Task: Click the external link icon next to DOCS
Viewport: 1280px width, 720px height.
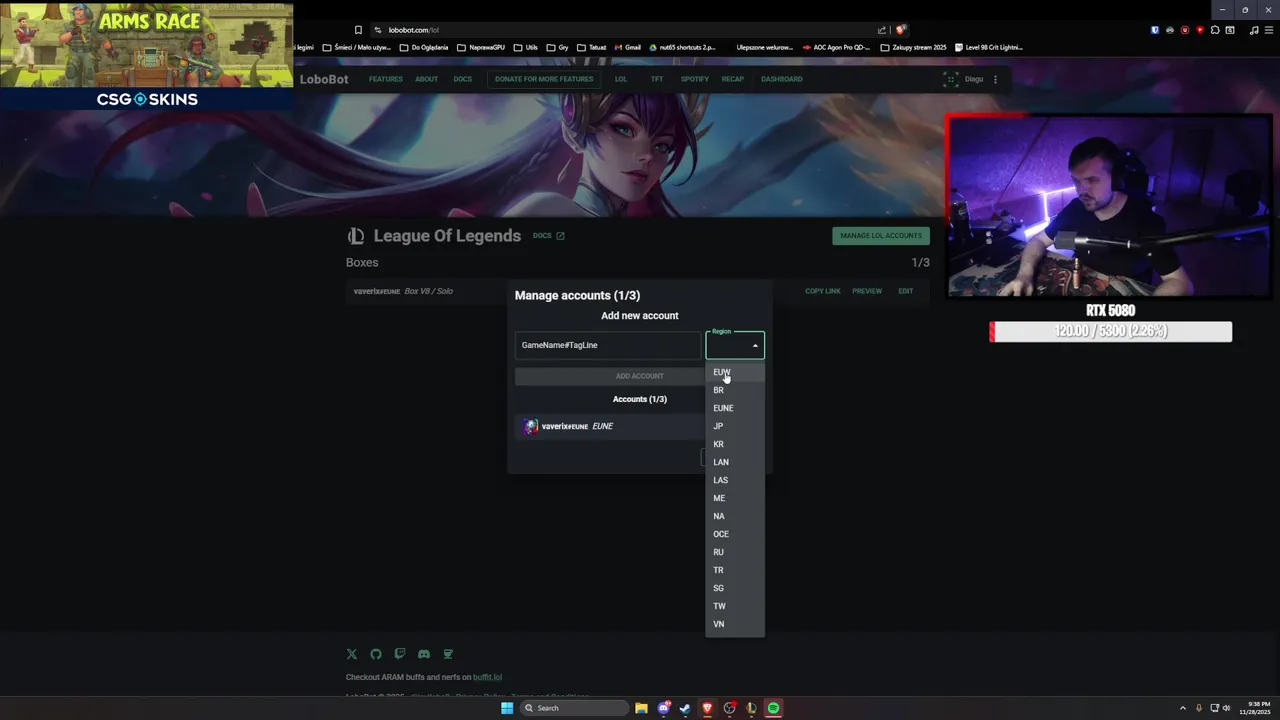Action: (560, 236)
